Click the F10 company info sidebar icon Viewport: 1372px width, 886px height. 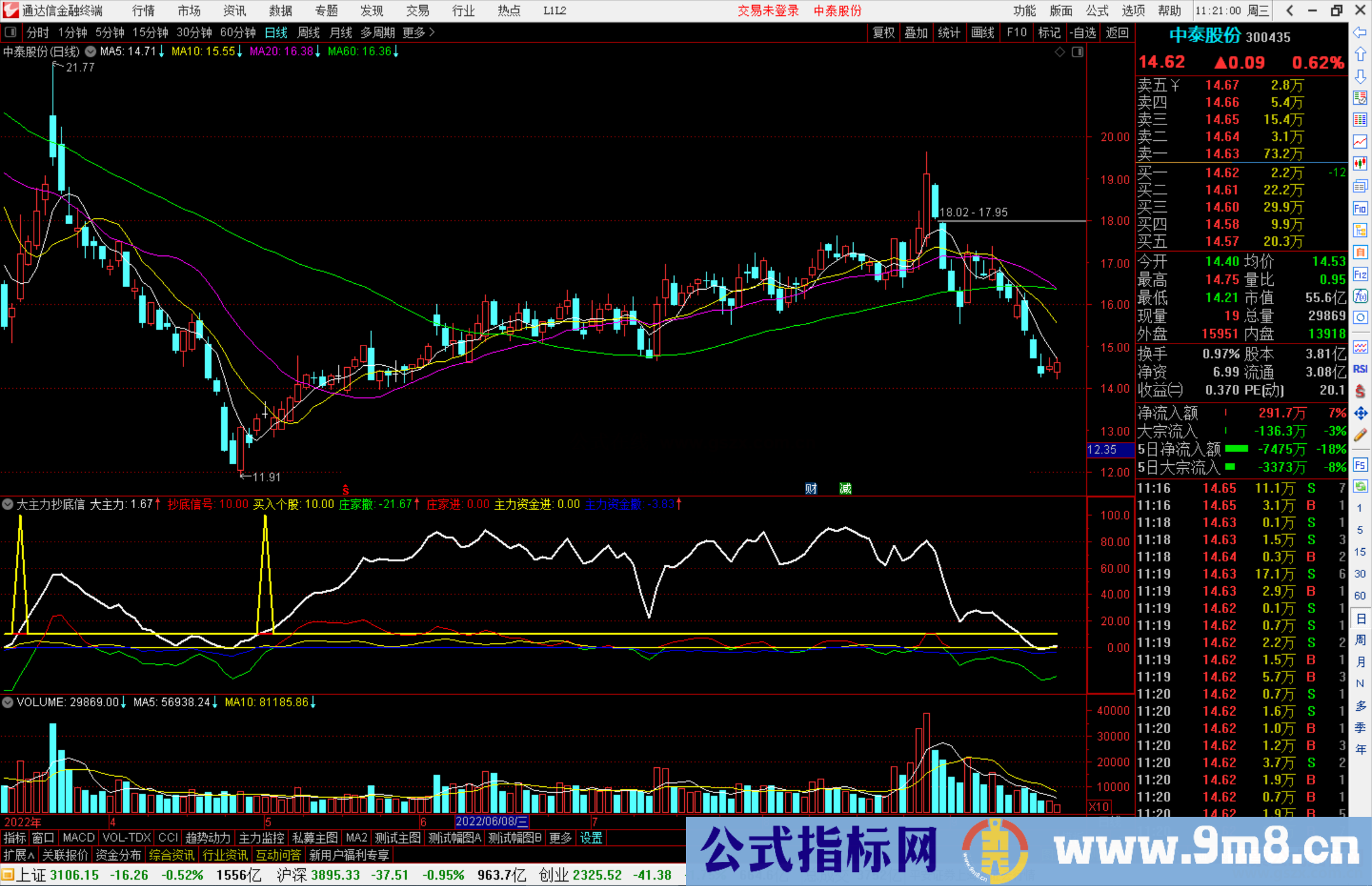1360,209
